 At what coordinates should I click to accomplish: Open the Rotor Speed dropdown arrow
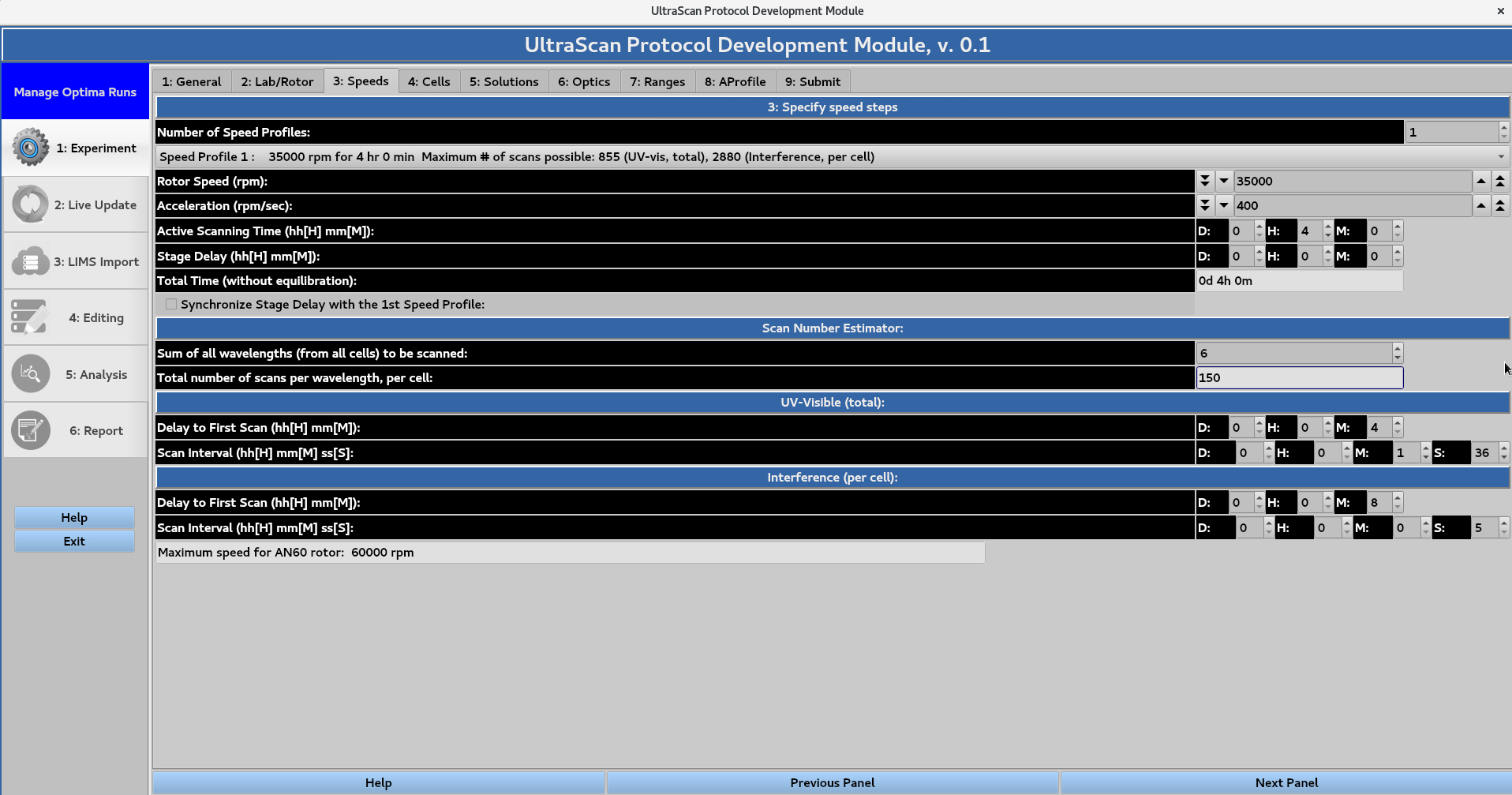click(x=1224, y=181)
